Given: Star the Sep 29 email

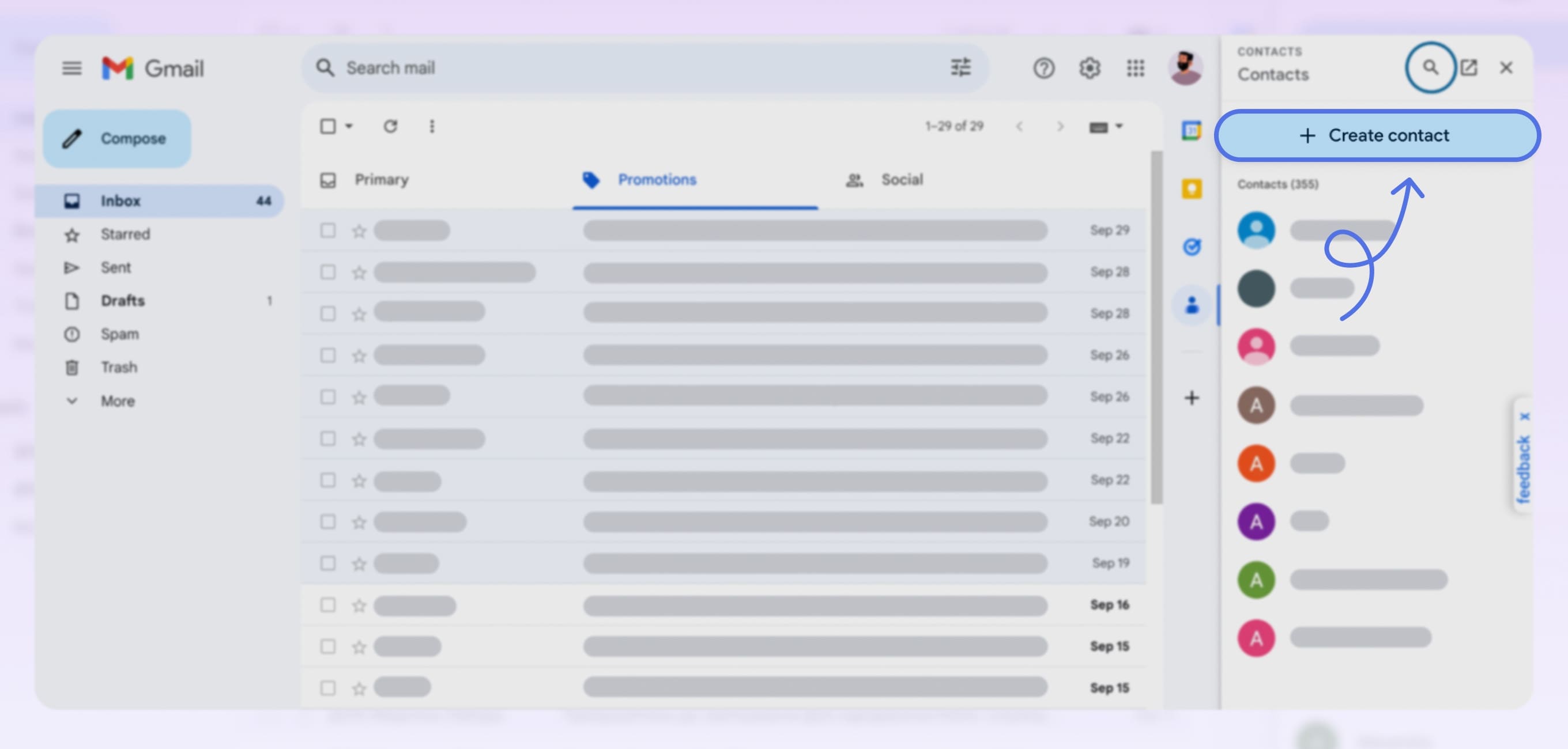Looking at the screenshot, I should (359, 230).
